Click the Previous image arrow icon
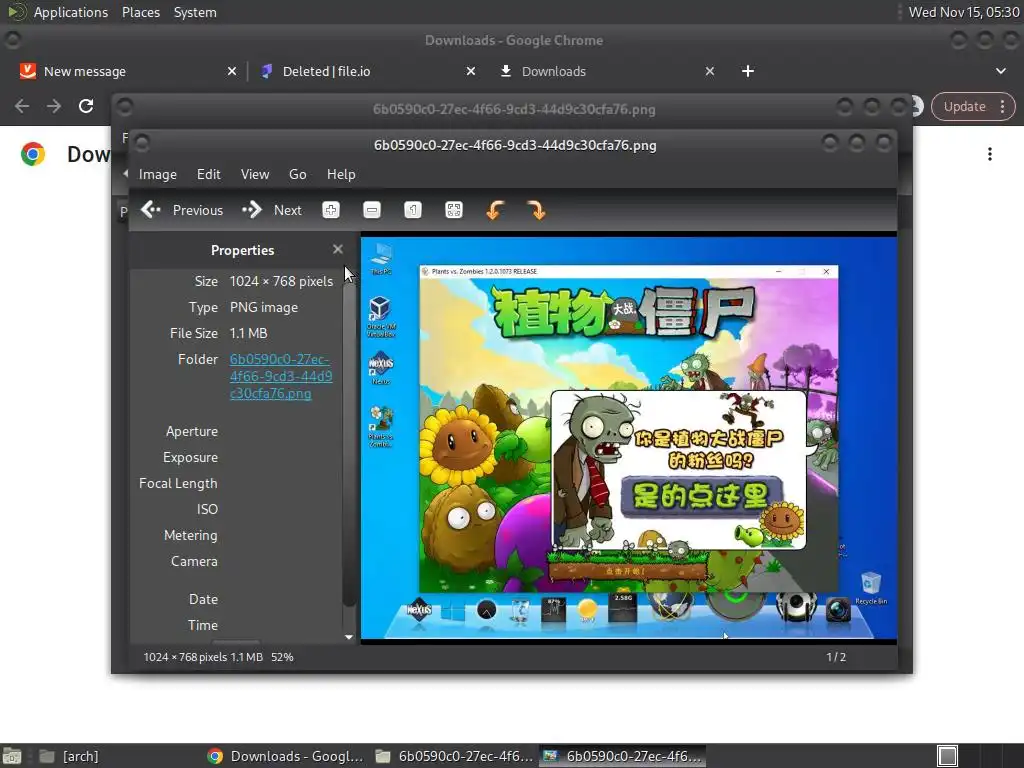 pyautogui.click(x=151, y=210)
